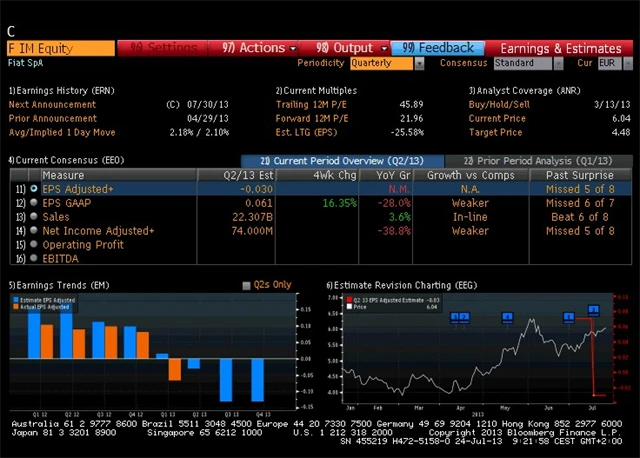This screenshot has width=640, height=458.
Task: Select the Sales radio button
Action: coord(34,216)
